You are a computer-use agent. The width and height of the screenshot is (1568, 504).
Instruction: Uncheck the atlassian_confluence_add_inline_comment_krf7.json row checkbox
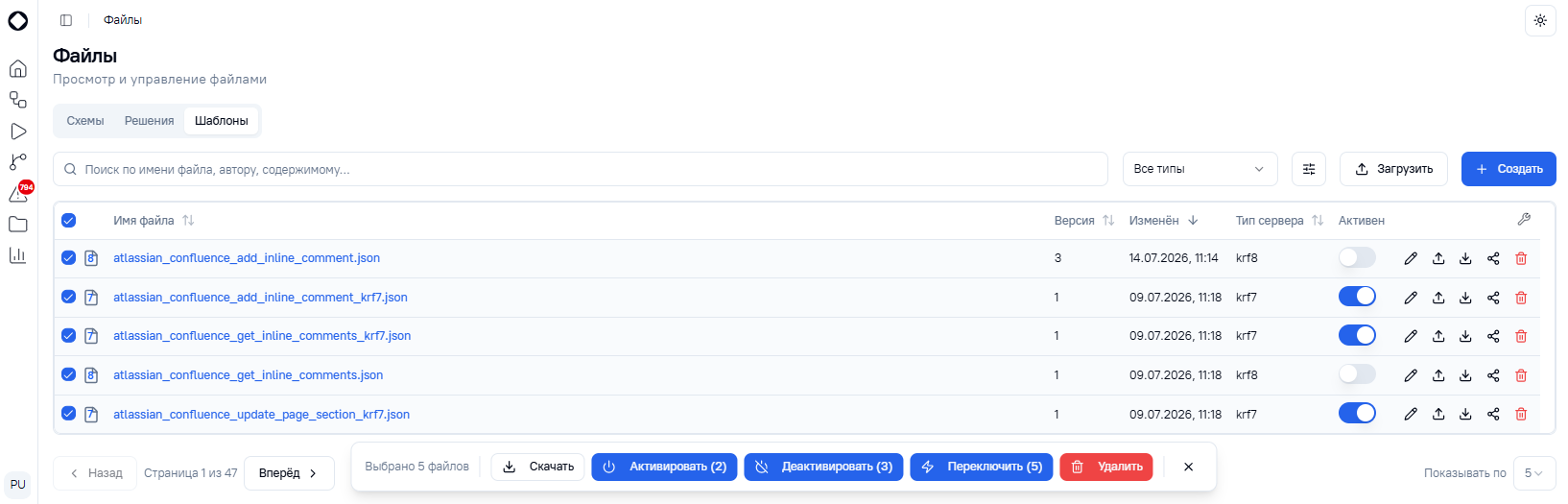pyautogui.click(x=68, y=297)
